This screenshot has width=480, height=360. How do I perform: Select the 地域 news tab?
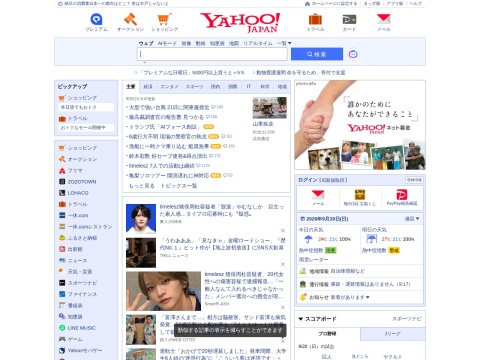(x=282, y=87)
